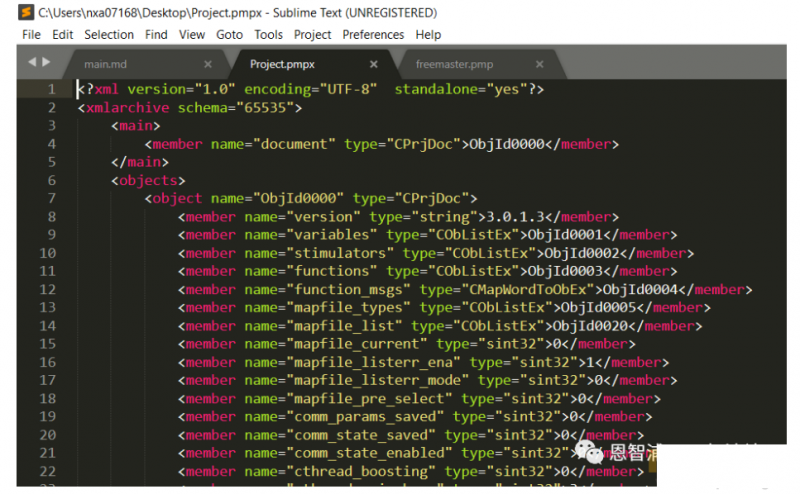This screenshot has width=800, height=494.
Task: Open the Find menu
Action: tap(156, 34)
